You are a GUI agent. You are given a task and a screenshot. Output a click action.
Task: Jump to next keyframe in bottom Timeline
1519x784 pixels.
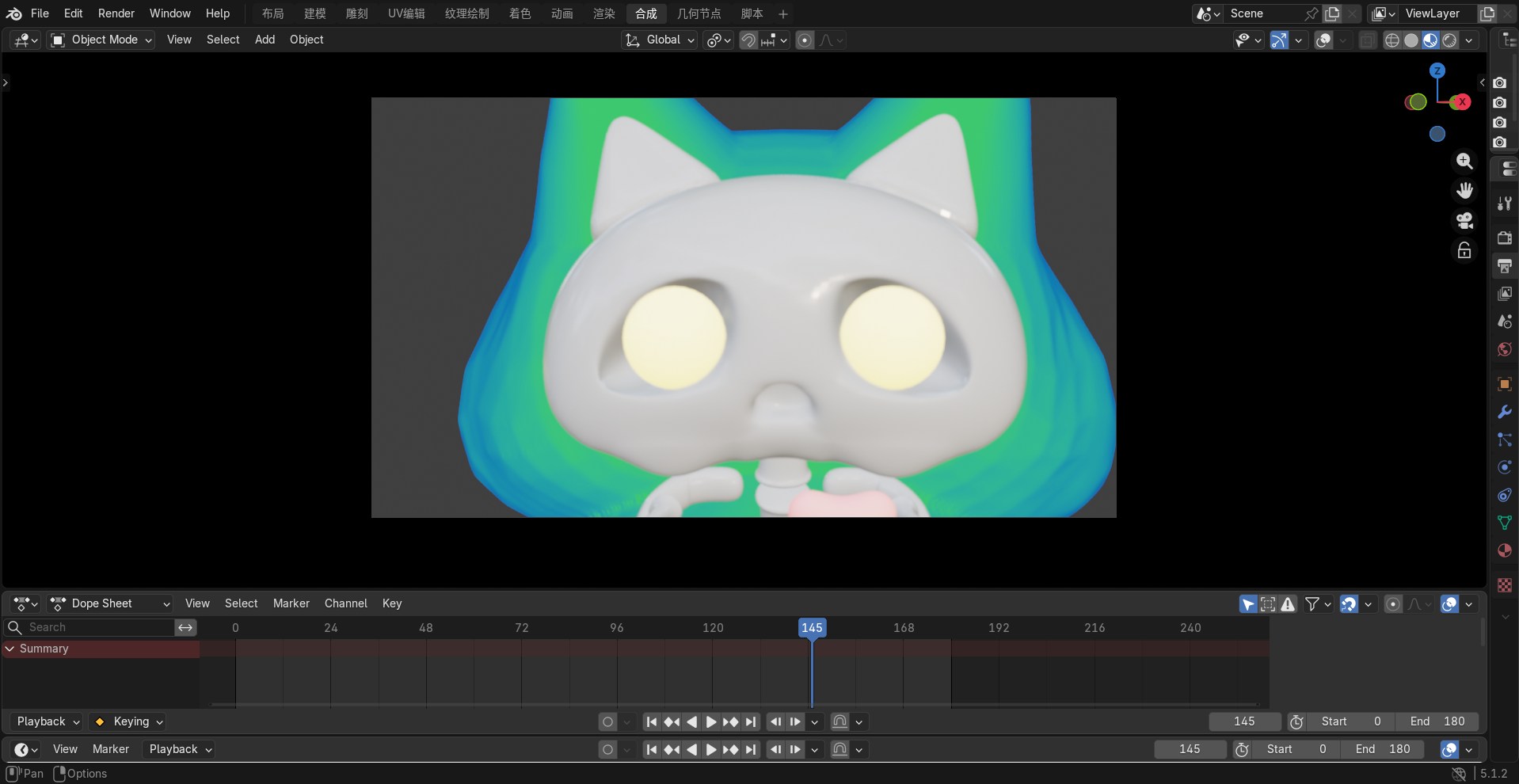(731, 749)
